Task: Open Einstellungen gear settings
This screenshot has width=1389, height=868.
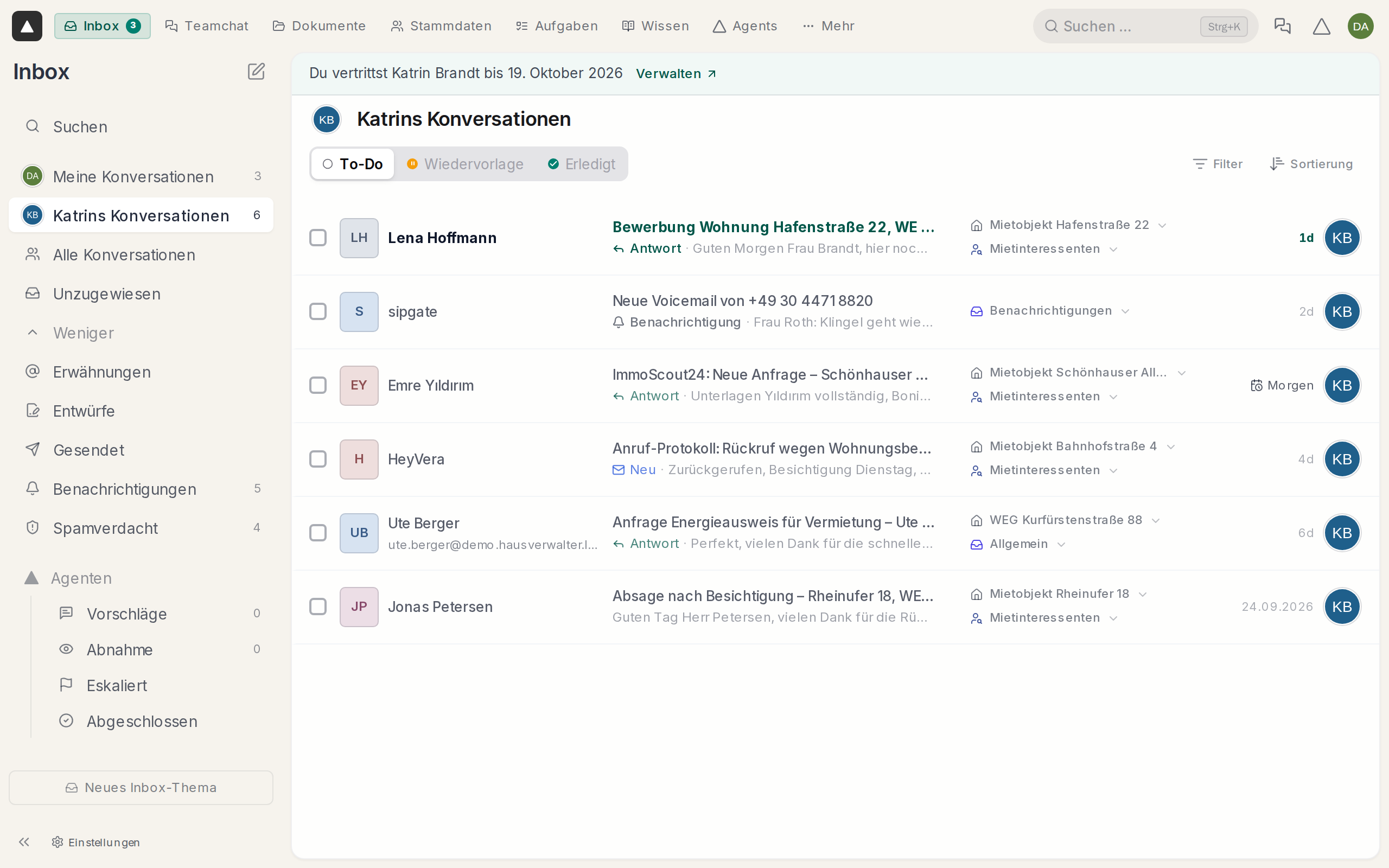Action: (x=96, y=841)
